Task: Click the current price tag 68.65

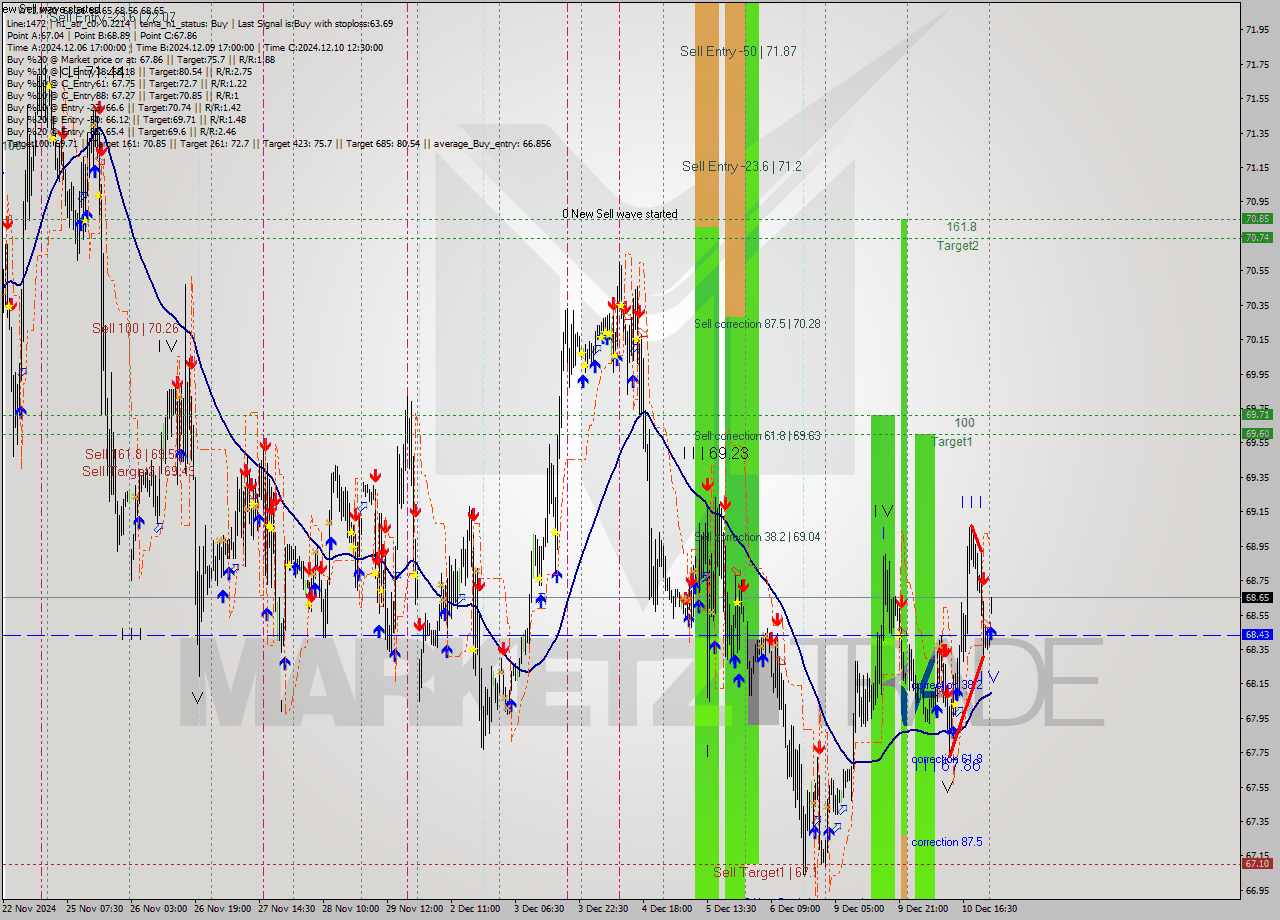Action: 1257,597
